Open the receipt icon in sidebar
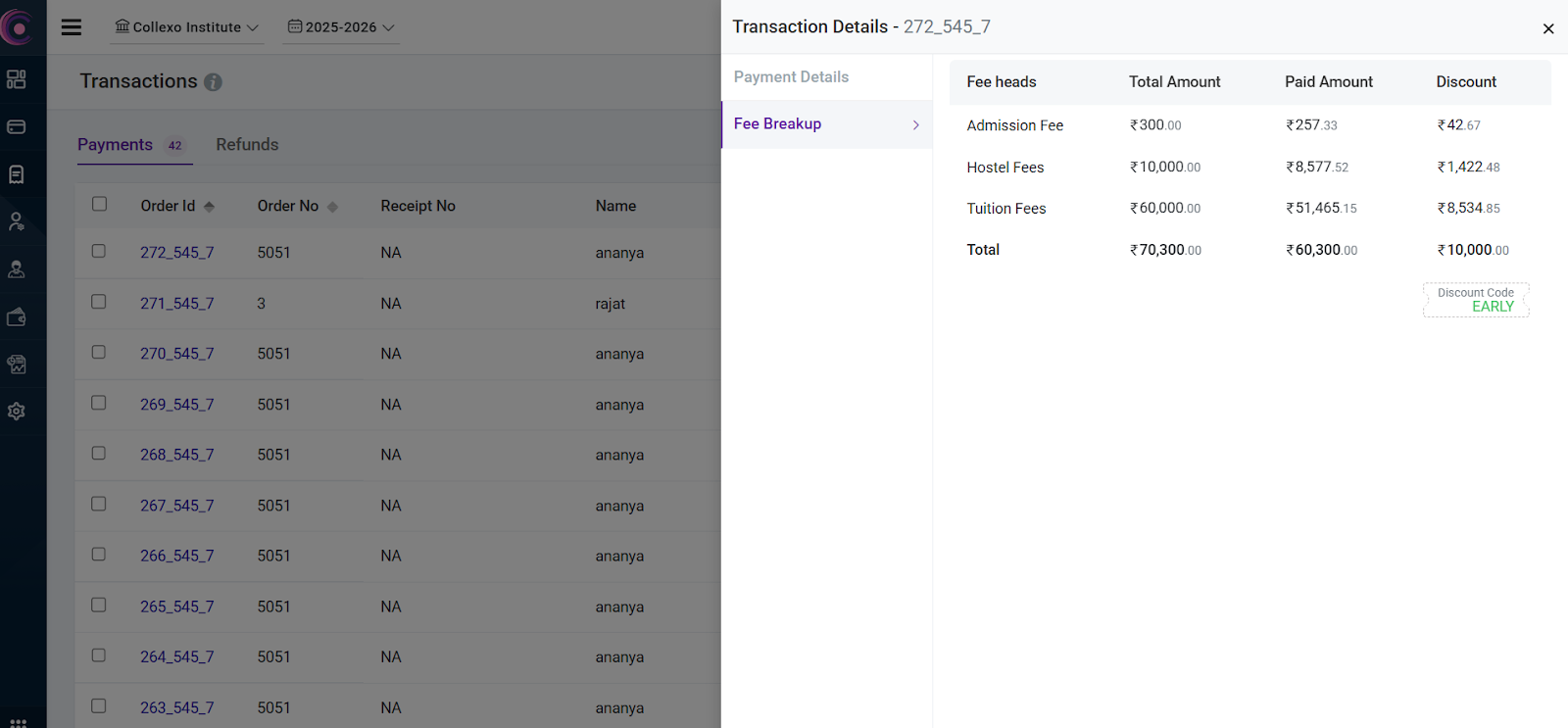The image size is (1568, 728). tap(17, 174)
